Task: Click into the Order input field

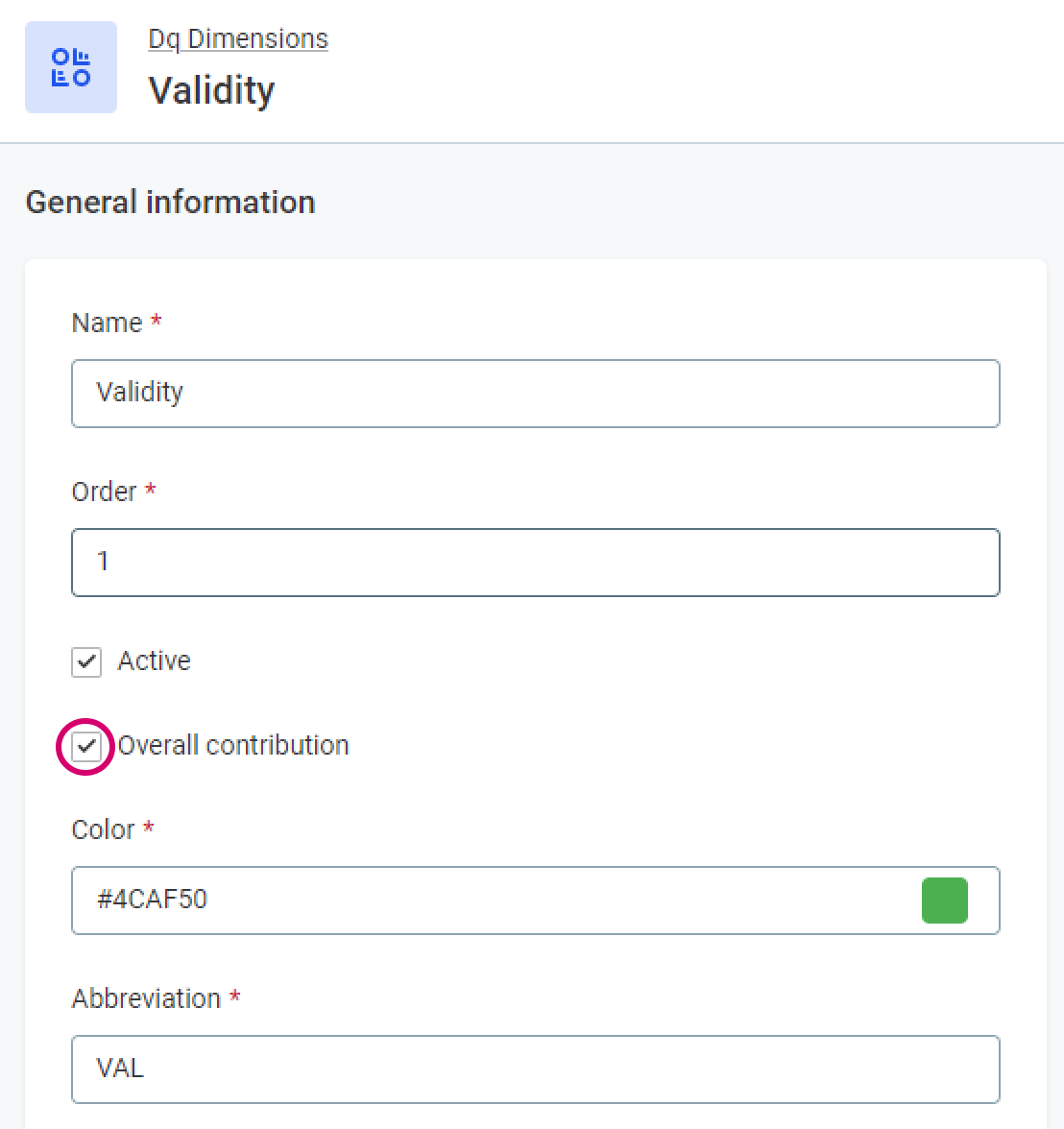Action: click(535, 563)
